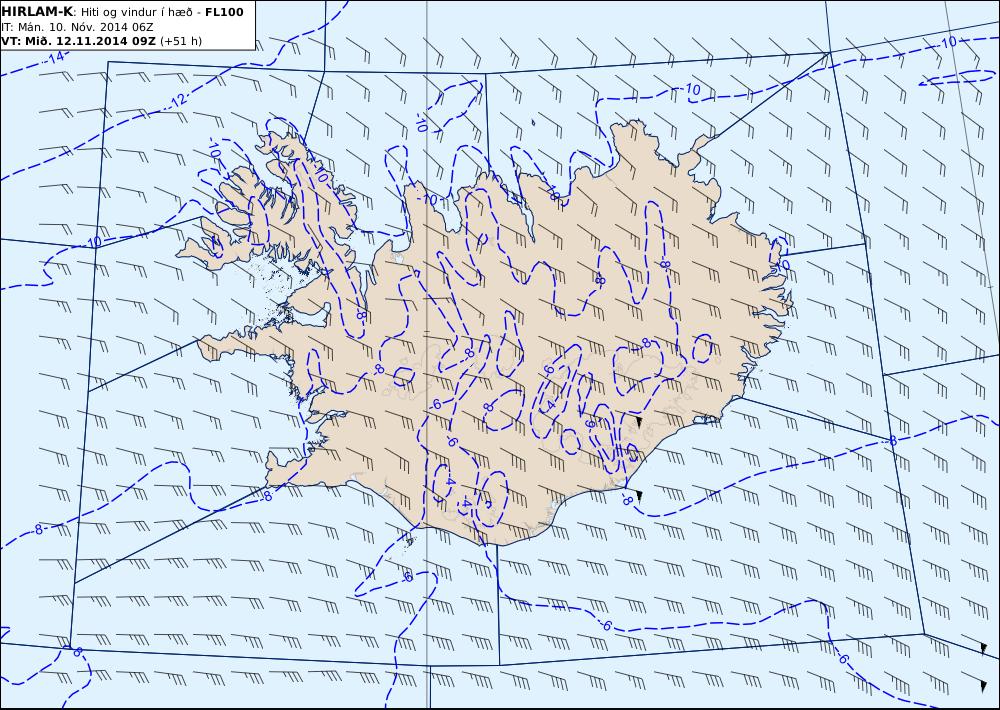Viewport: 1000px width, 710px height.
Task: Click the HIRLAM-K model name in title box
Action: point(37,12)
